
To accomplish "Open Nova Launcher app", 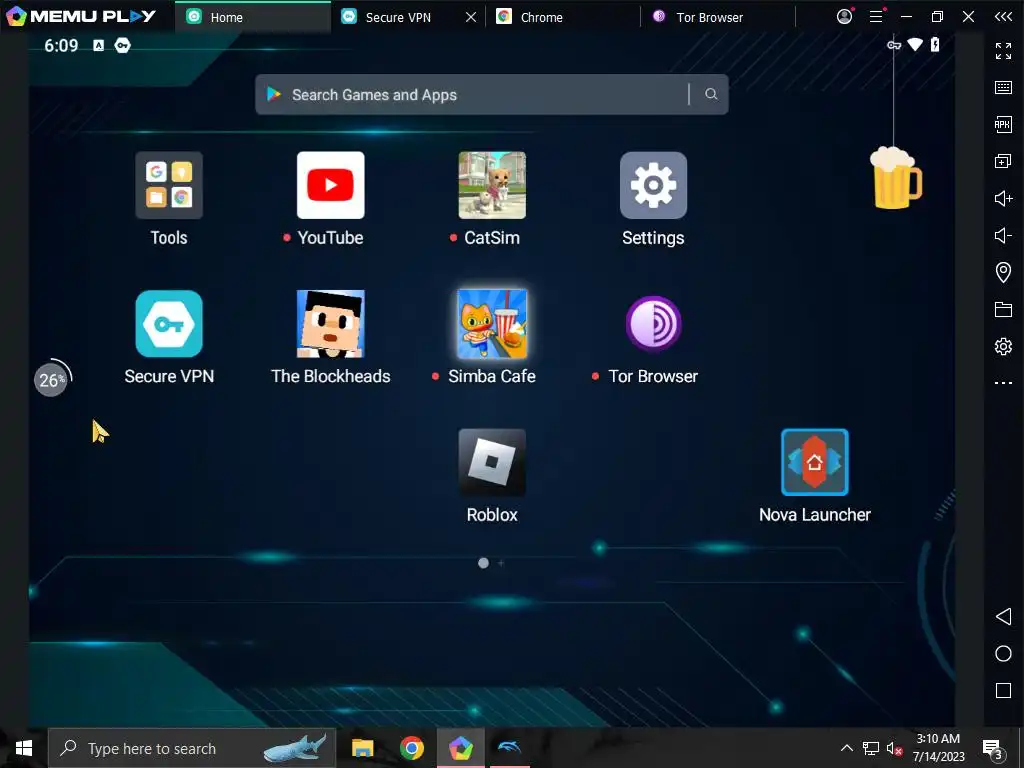I will pos(814,462).
